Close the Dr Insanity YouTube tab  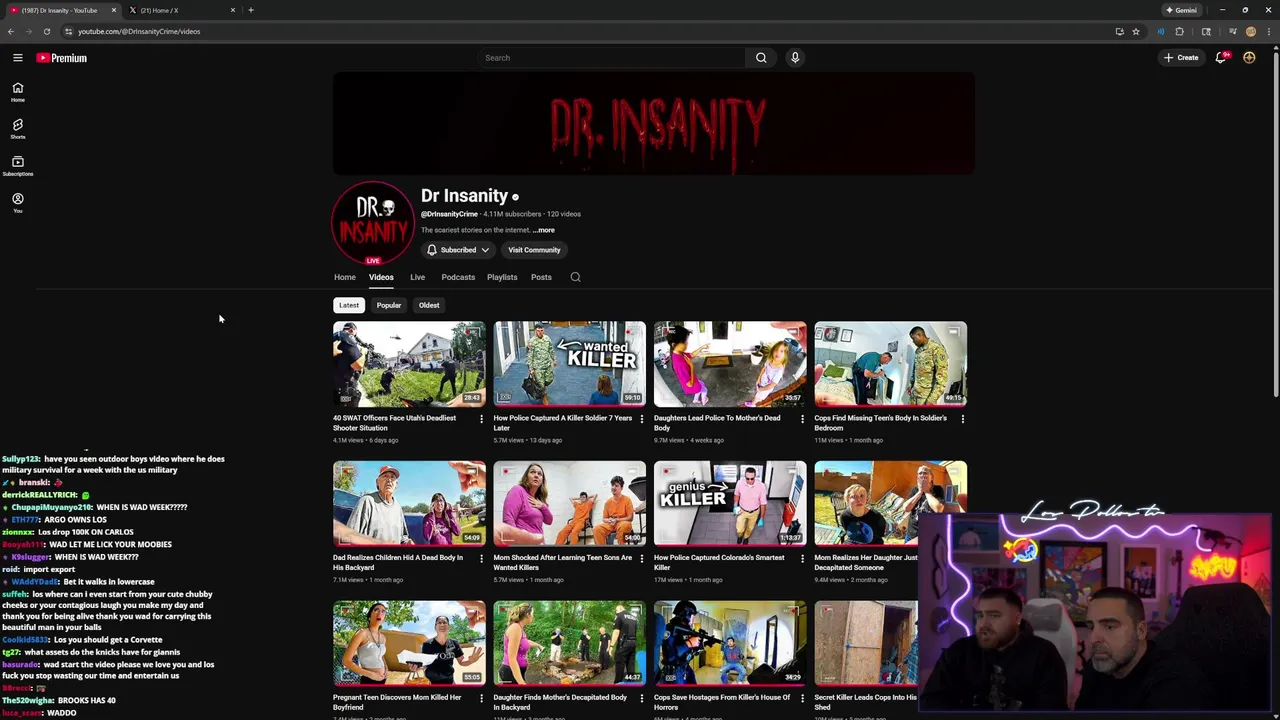pos(114,10)
